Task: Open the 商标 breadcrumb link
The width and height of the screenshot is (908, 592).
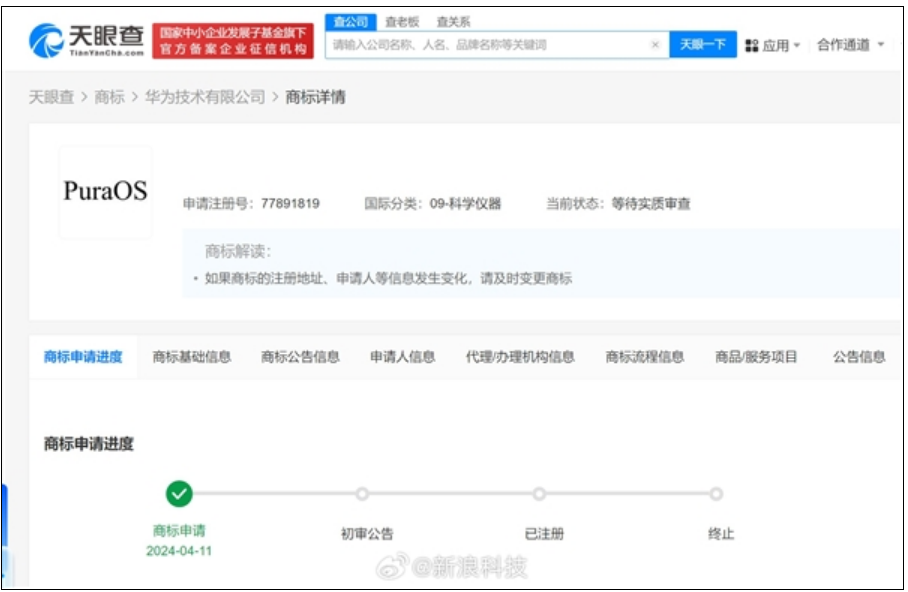Action: (109, 97)
